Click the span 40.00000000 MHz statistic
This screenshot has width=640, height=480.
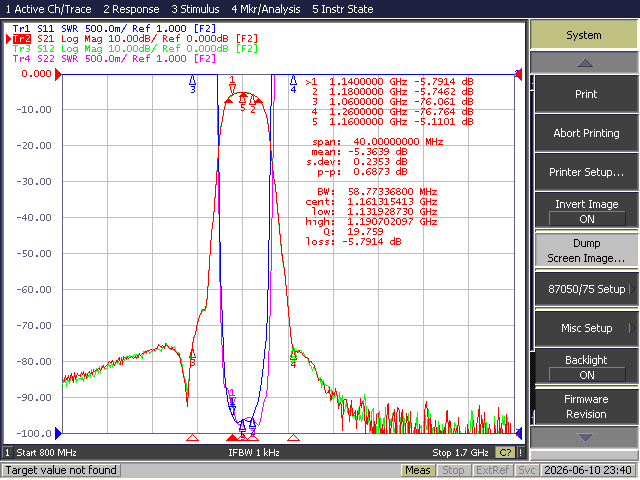(378, 142)
